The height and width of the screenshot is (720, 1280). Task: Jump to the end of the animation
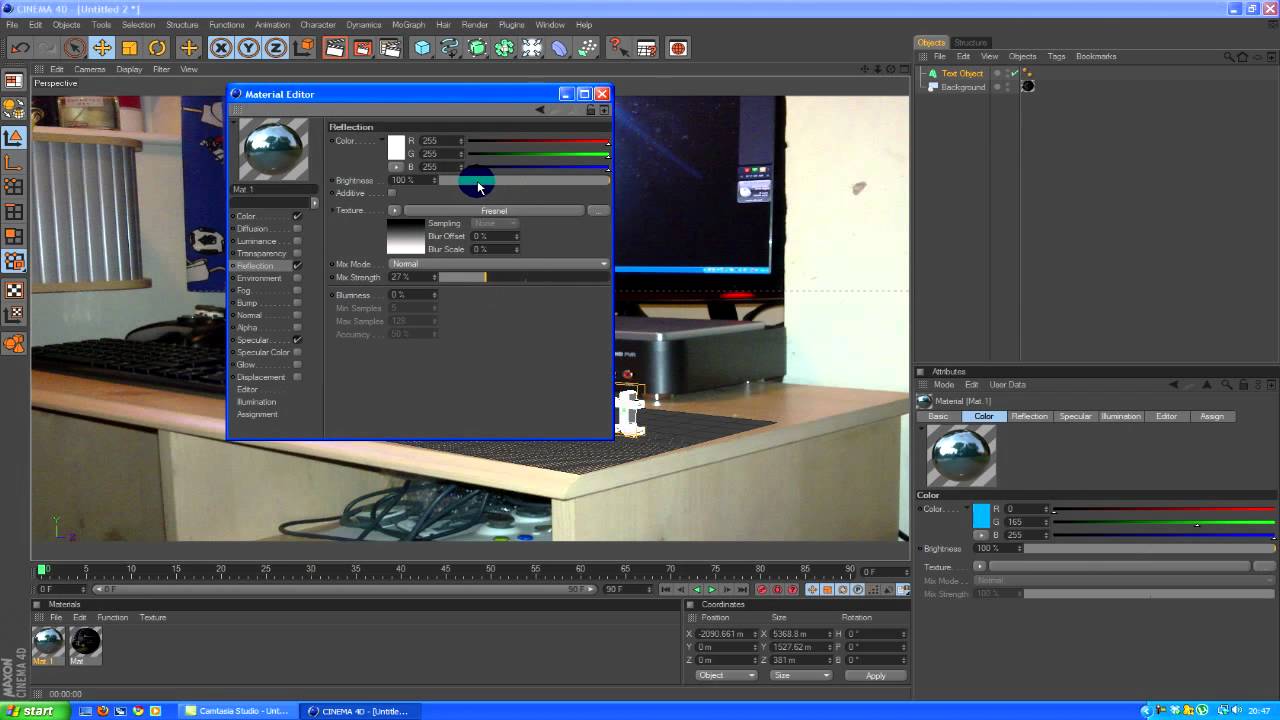coord(742,589)
